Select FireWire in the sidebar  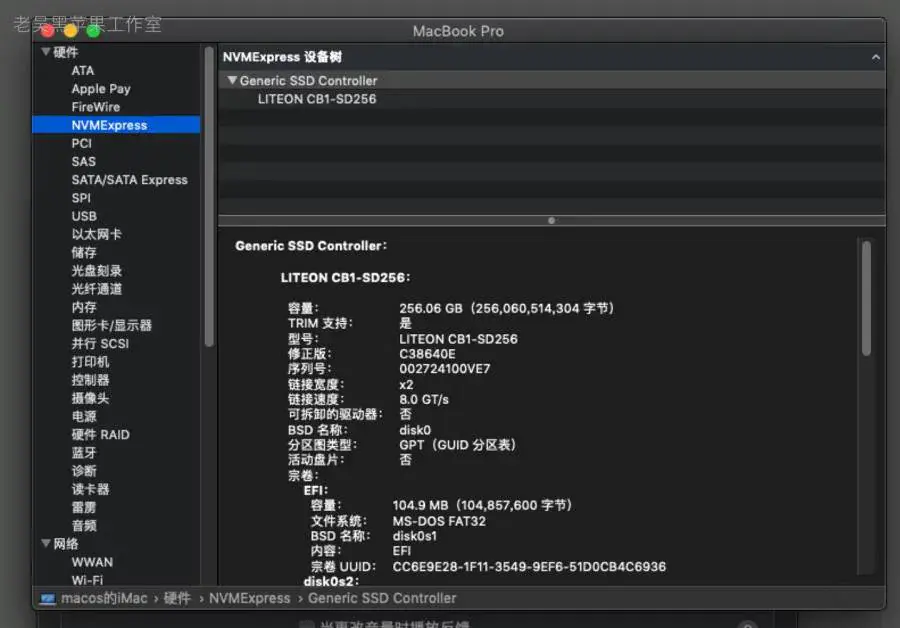coord(96,107)
